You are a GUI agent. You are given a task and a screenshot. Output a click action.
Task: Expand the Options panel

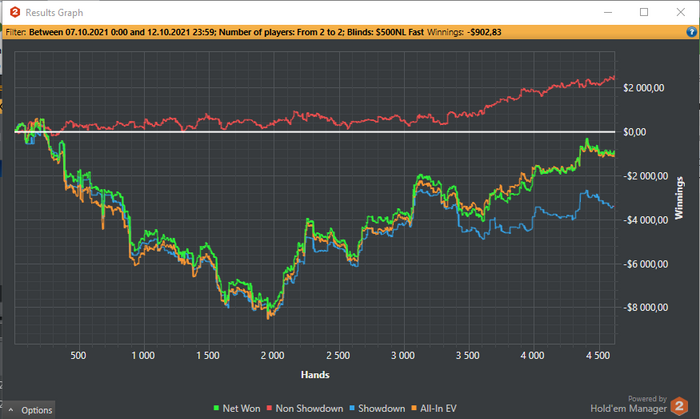30,410
